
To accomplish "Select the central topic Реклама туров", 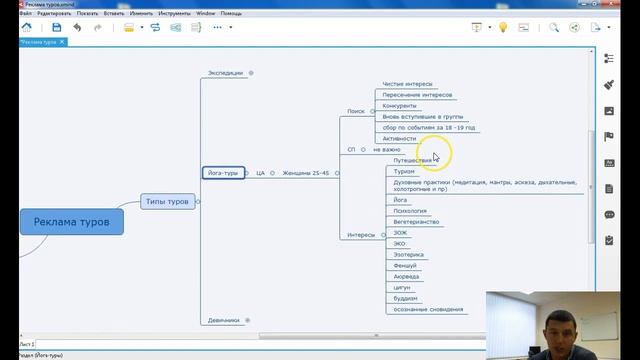I will 72,222.
